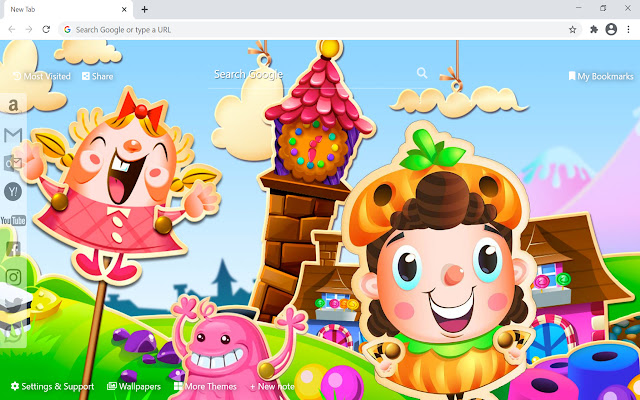The image size is (640, 400).
Task: Restore down the browser window
Action: click(x=603, y=8)
